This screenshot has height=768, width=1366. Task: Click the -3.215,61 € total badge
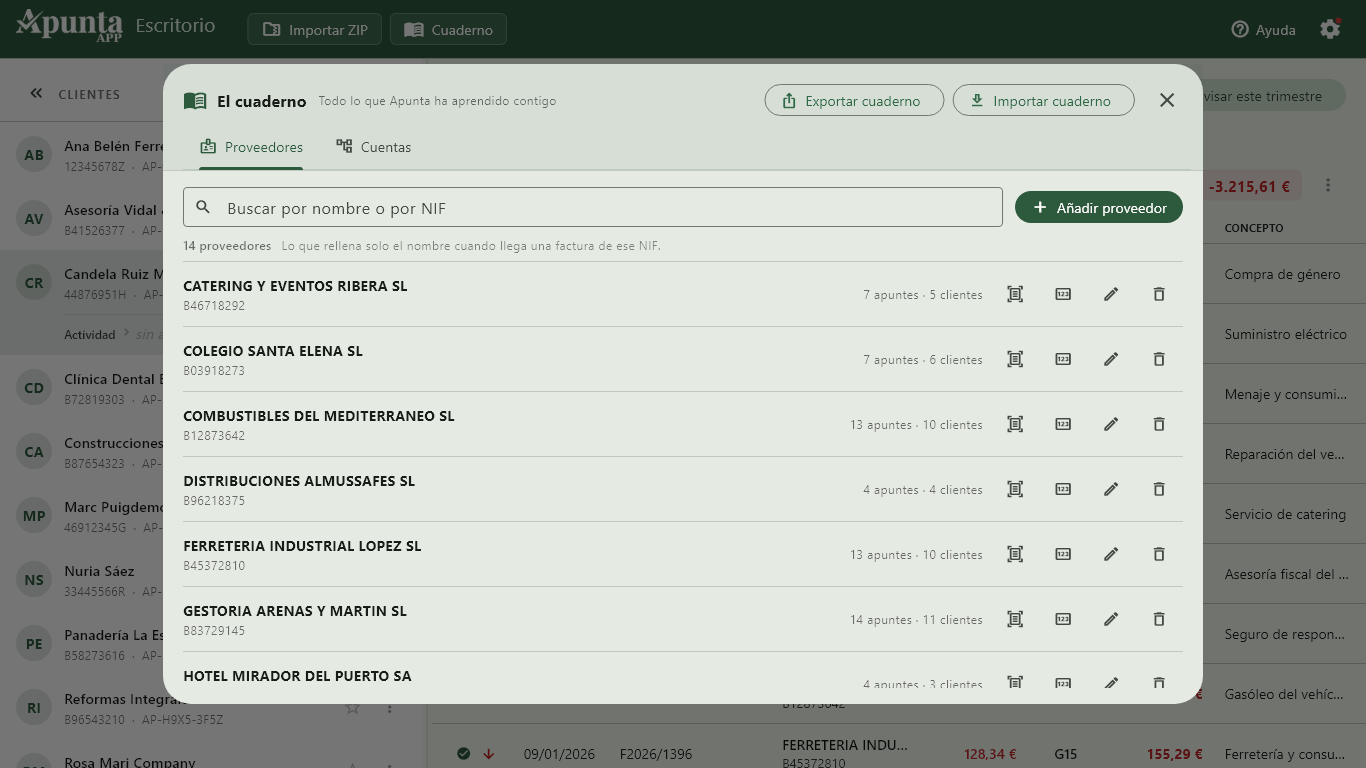(1249, 186)
